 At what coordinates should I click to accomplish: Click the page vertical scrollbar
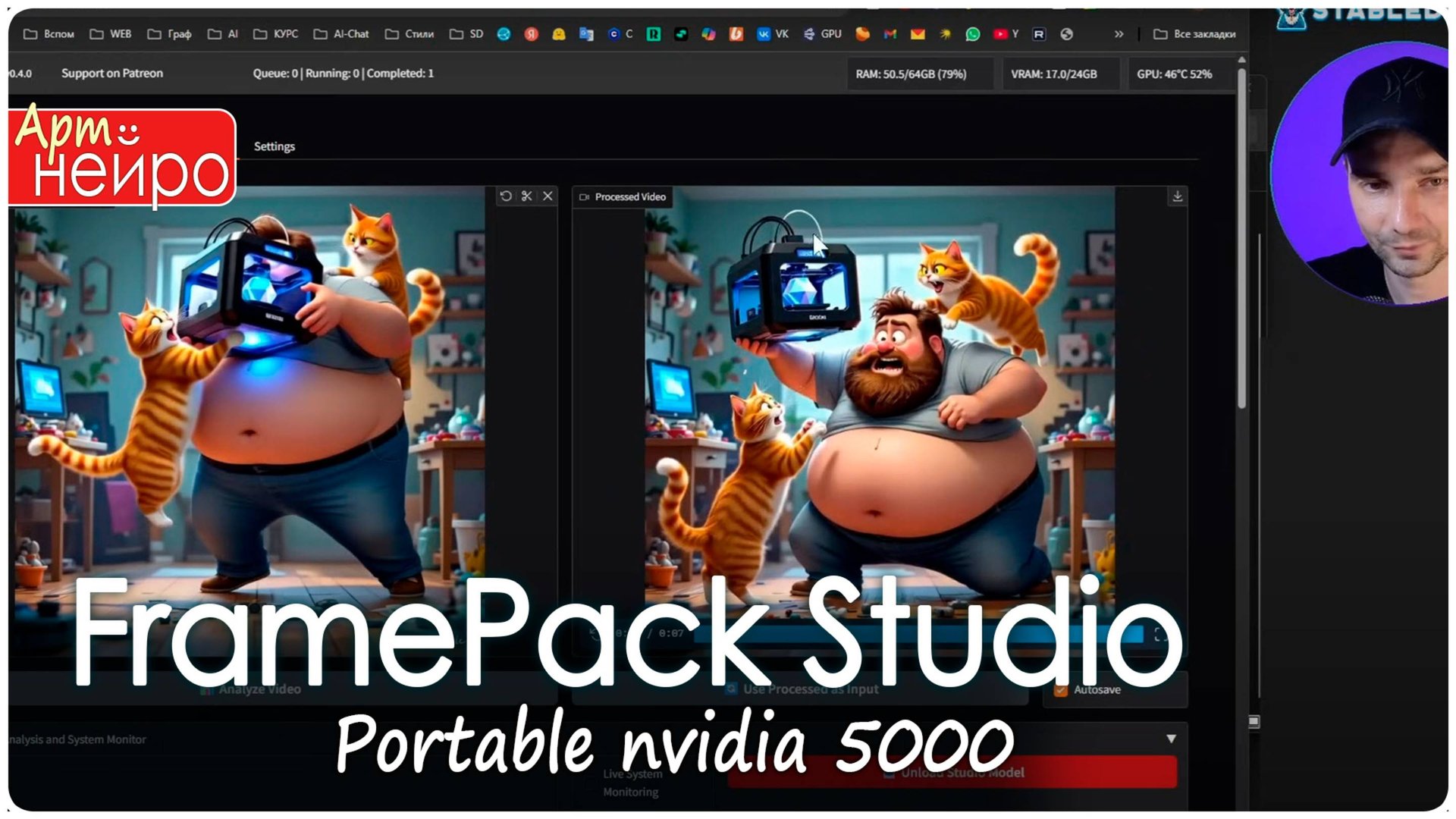(x=1241, y=235)
